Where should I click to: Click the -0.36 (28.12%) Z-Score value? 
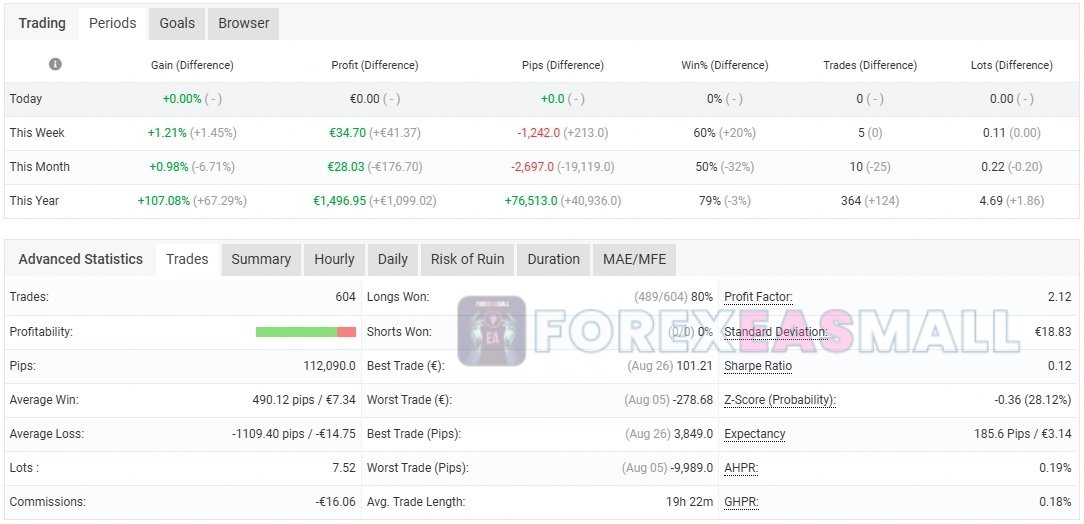pyautogui.click(x=1032, y=400)
